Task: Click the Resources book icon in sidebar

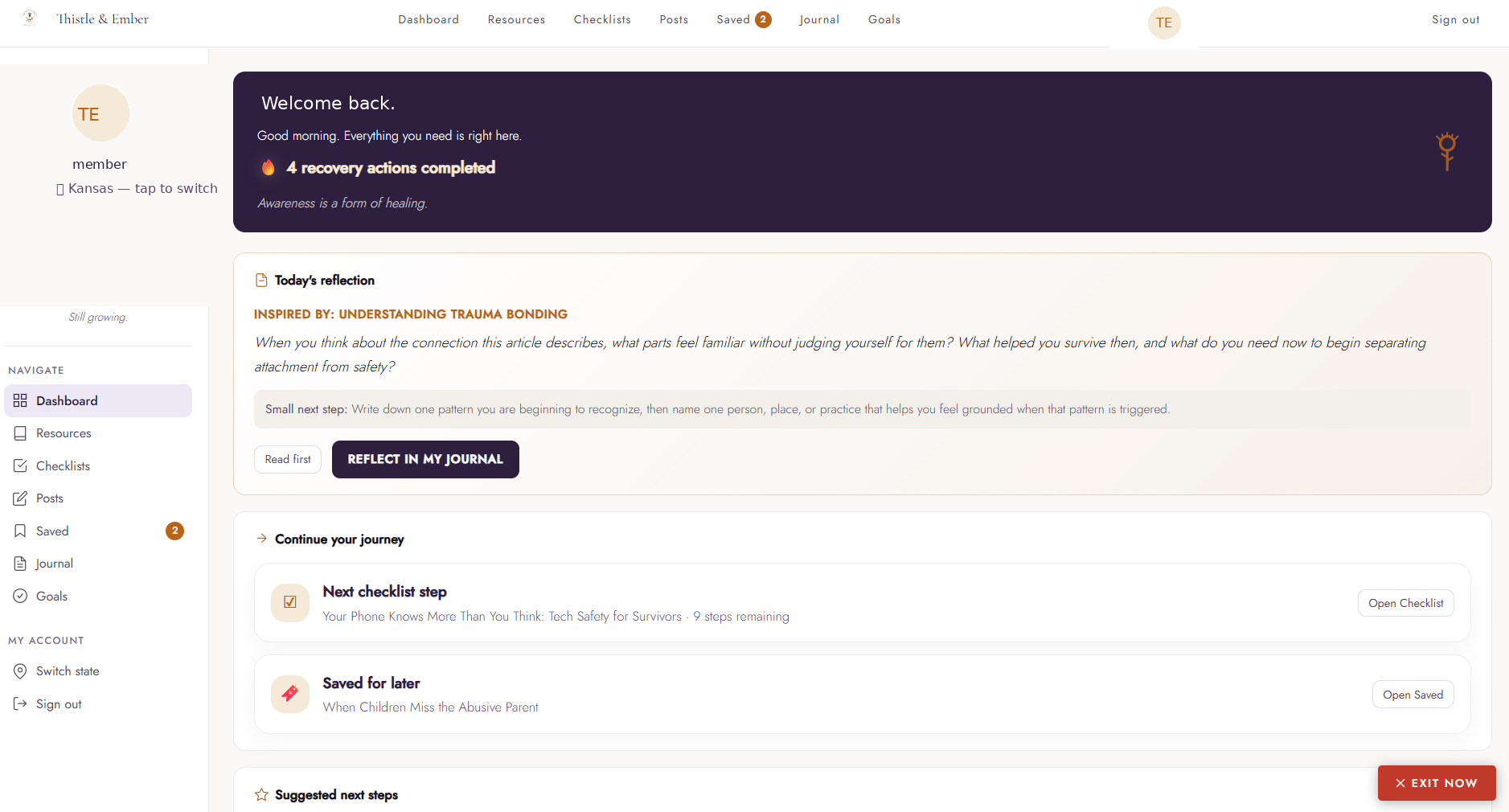Action: (x=20, y=433)
